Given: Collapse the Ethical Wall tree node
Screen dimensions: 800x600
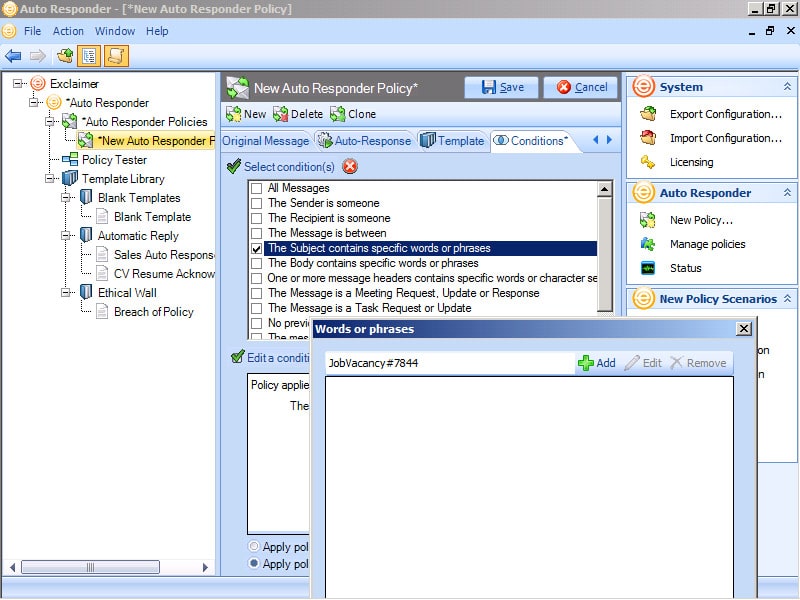Looking at the screenshot, I should pos(65,292).
